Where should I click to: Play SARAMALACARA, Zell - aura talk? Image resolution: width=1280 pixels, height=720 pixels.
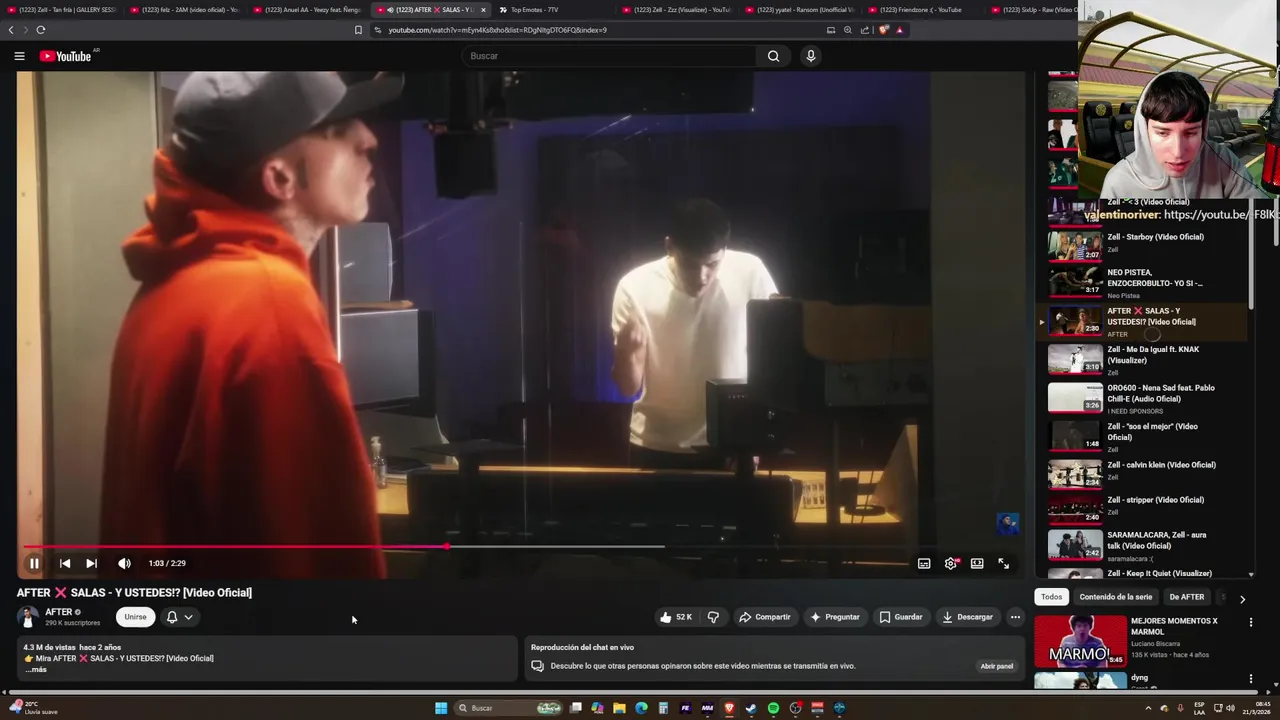(1141, 546)
